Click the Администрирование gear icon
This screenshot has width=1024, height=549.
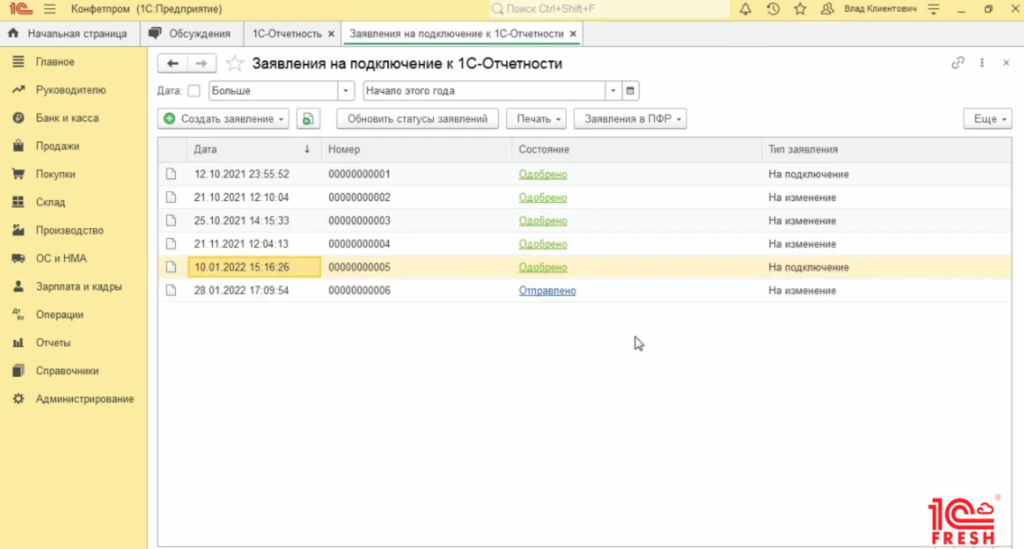[18, 398]
